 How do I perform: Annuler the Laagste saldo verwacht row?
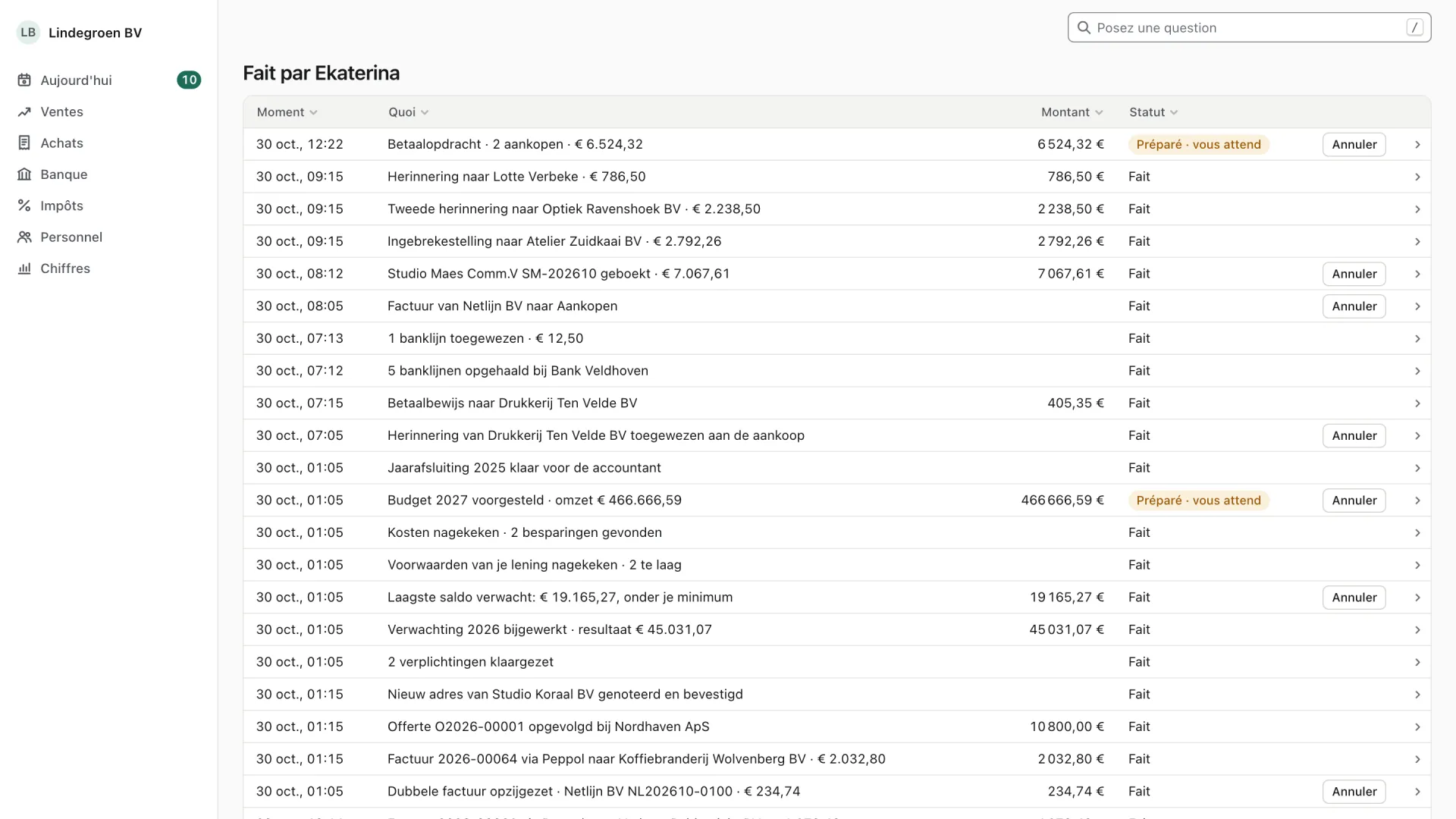click(x=1354, y=598)
